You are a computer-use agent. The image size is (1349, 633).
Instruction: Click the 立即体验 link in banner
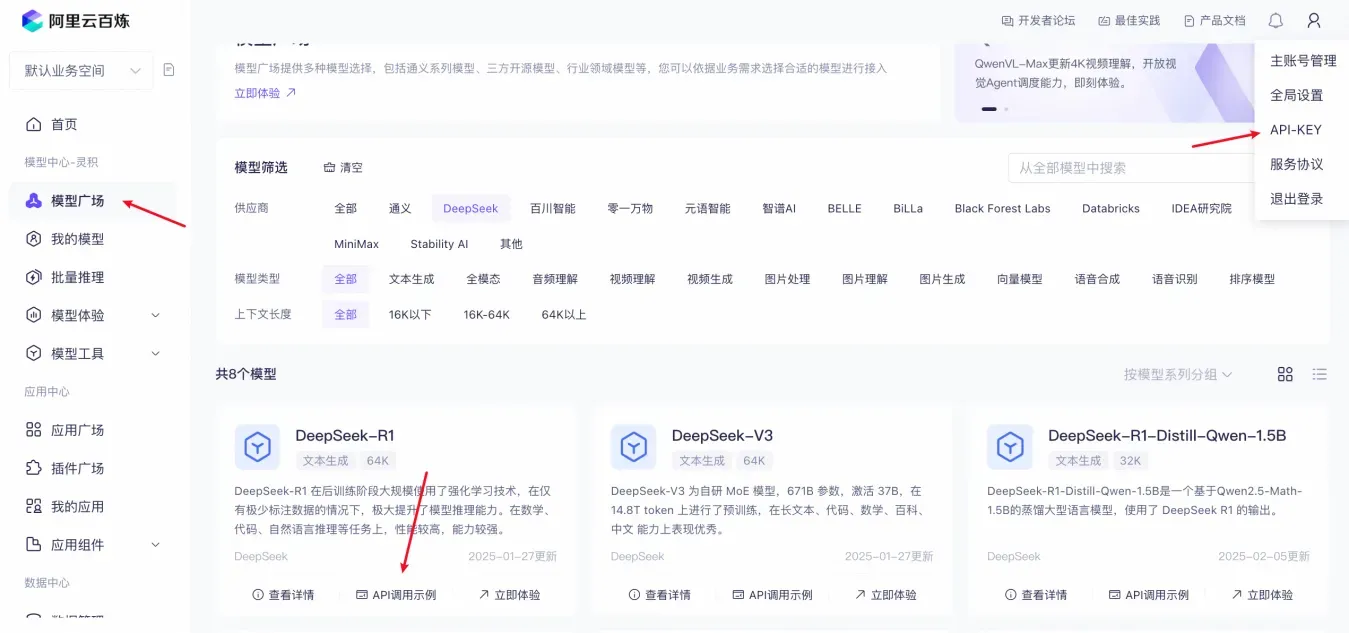point(265,93)
